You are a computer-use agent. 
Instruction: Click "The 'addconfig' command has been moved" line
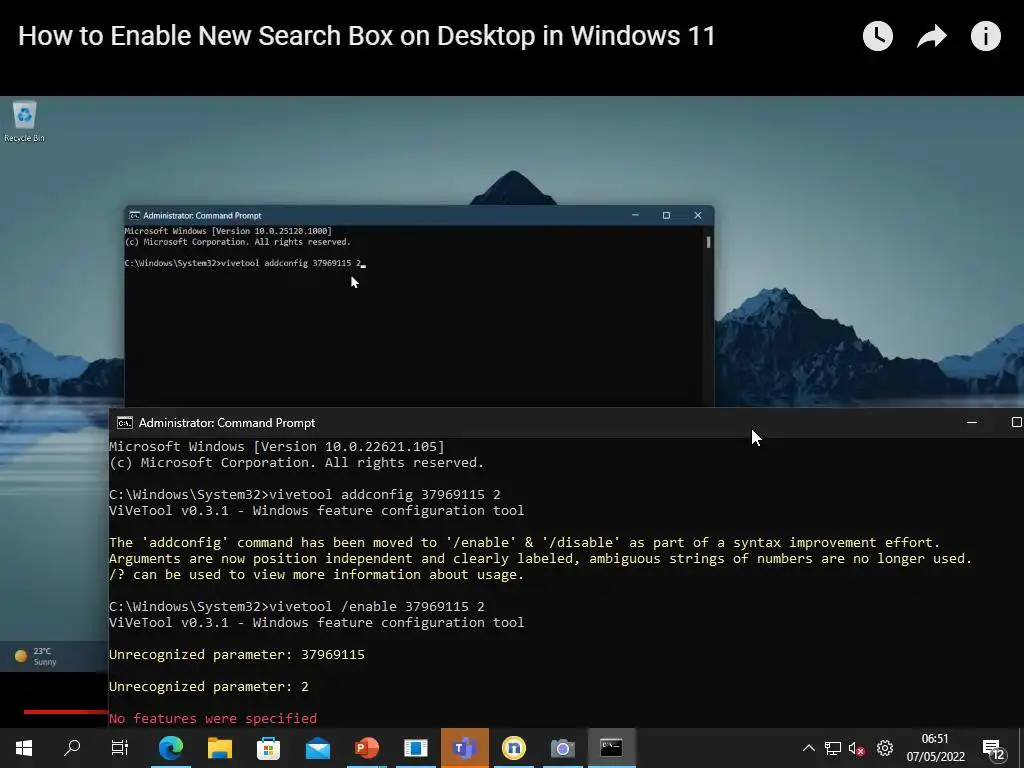[524, 543]
